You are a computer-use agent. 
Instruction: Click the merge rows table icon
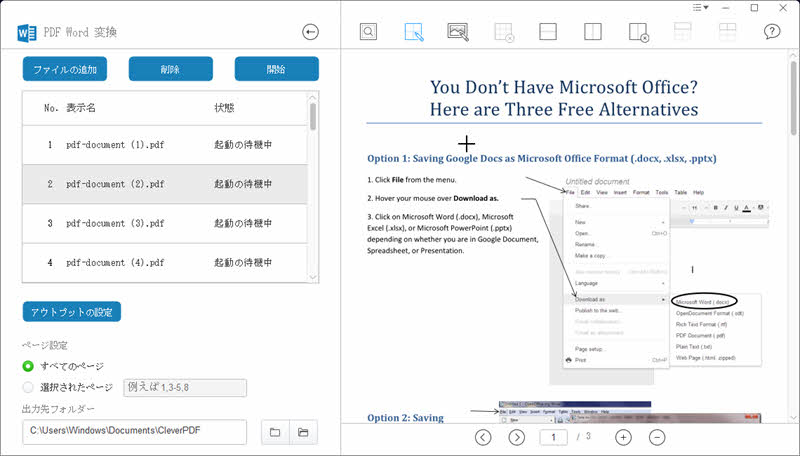(x=683, y=32)
